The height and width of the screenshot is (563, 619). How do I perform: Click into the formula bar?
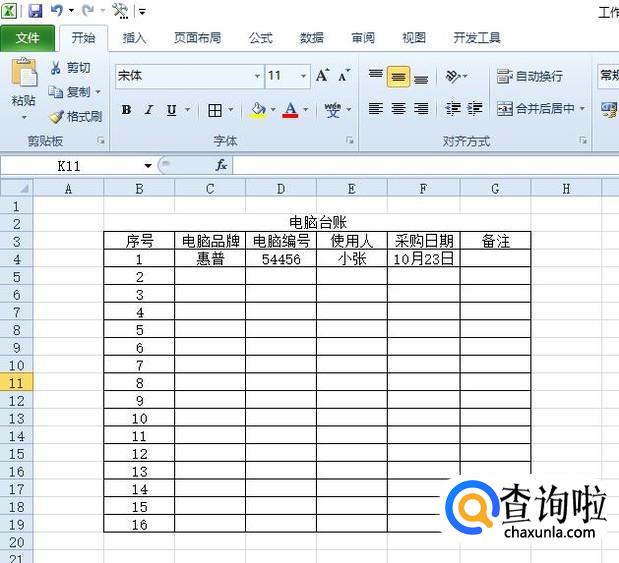coord(426,165)
